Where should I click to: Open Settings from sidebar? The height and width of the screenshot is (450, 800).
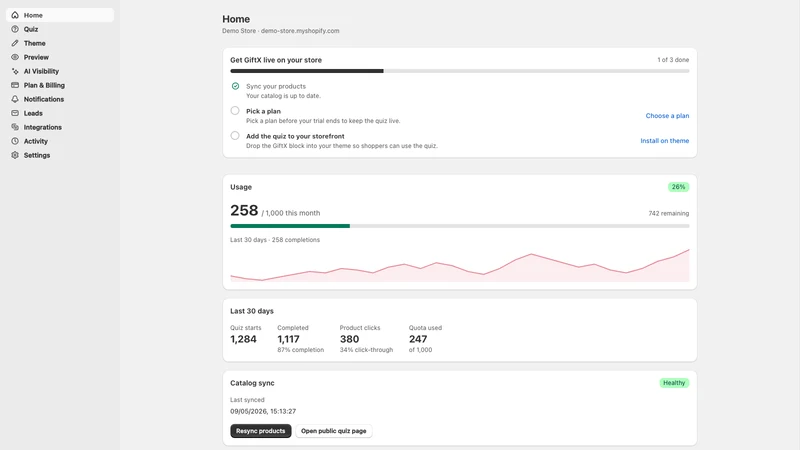(x=60, y=155)
